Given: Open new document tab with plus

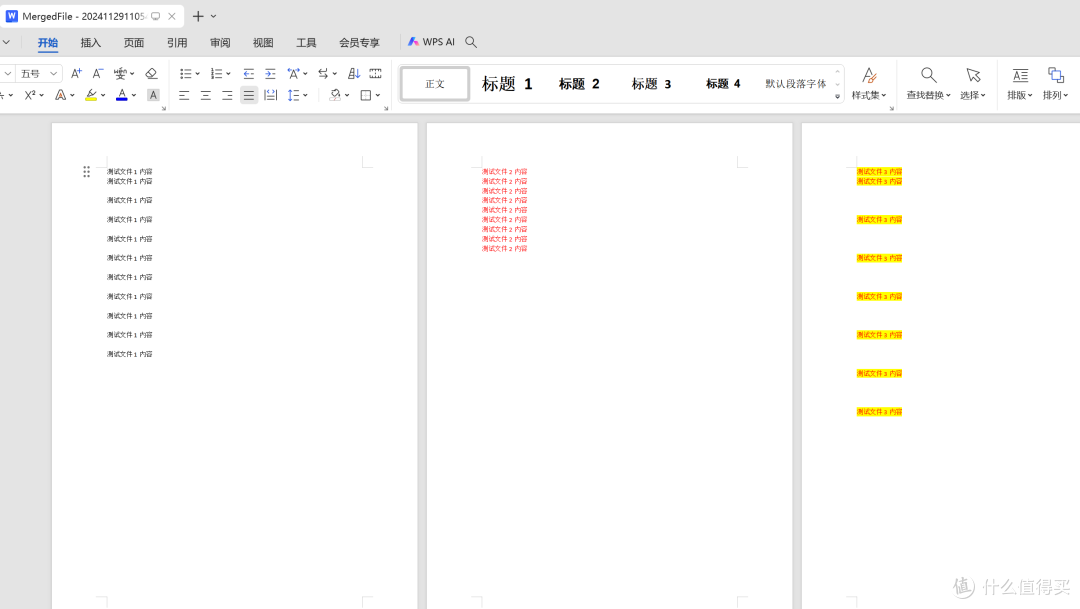Looking at the screenshot, I should point(198,16).
